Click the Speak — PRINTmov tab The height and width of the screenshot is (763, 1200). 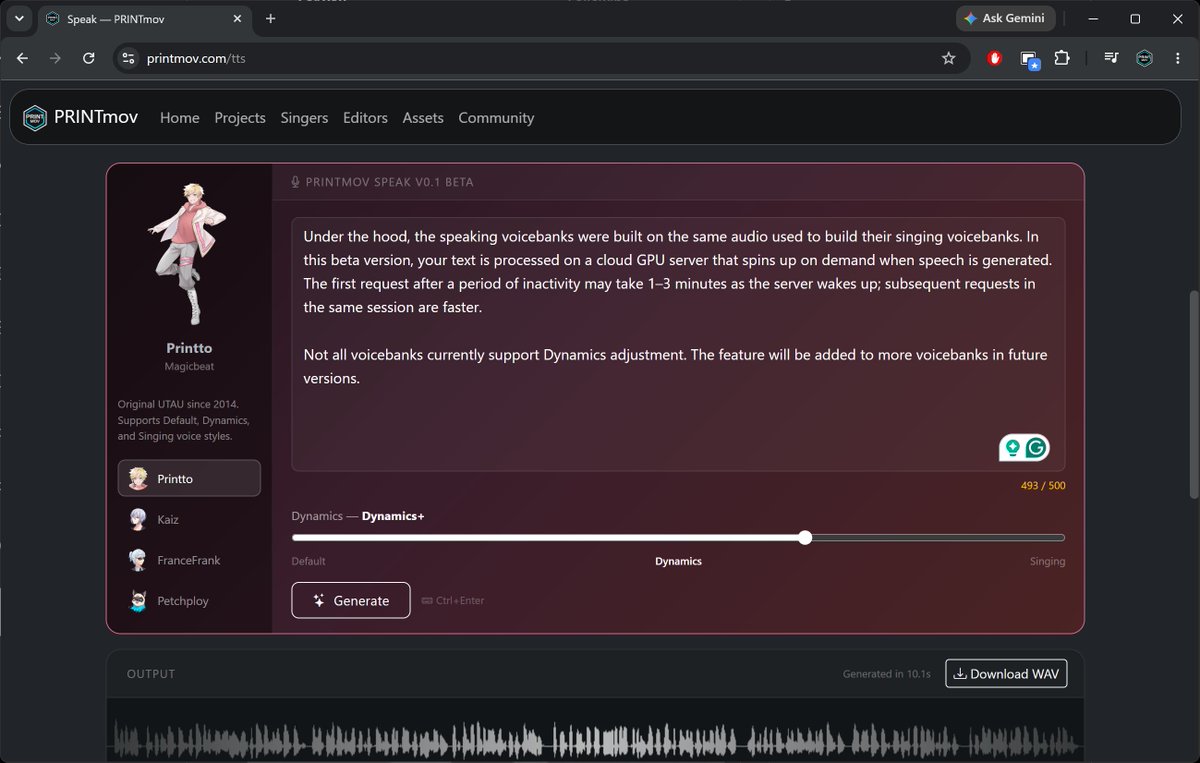coord(145,19)
